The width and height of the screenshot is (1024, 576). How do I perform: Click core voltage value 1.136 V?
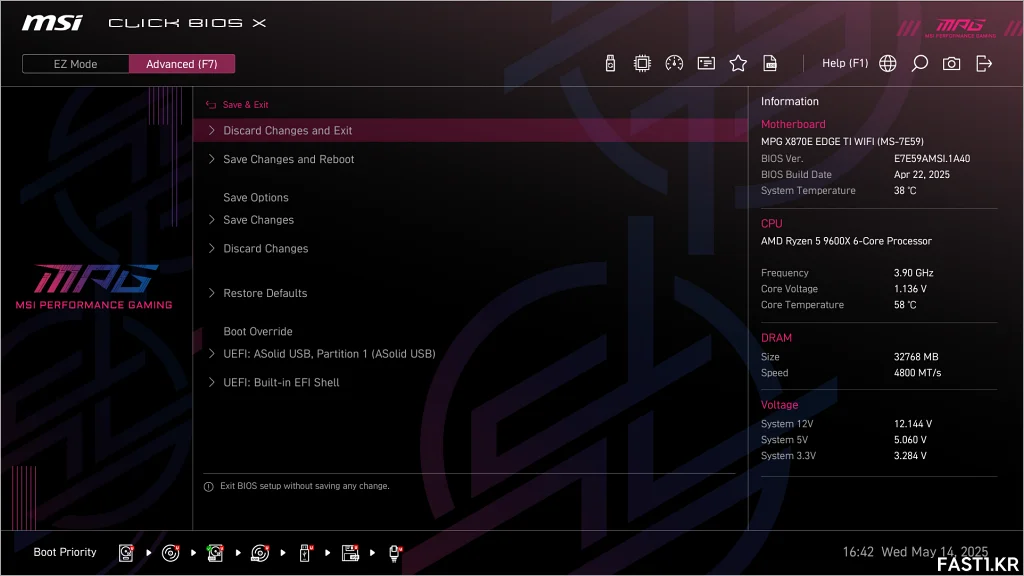(x=910, y=289)
